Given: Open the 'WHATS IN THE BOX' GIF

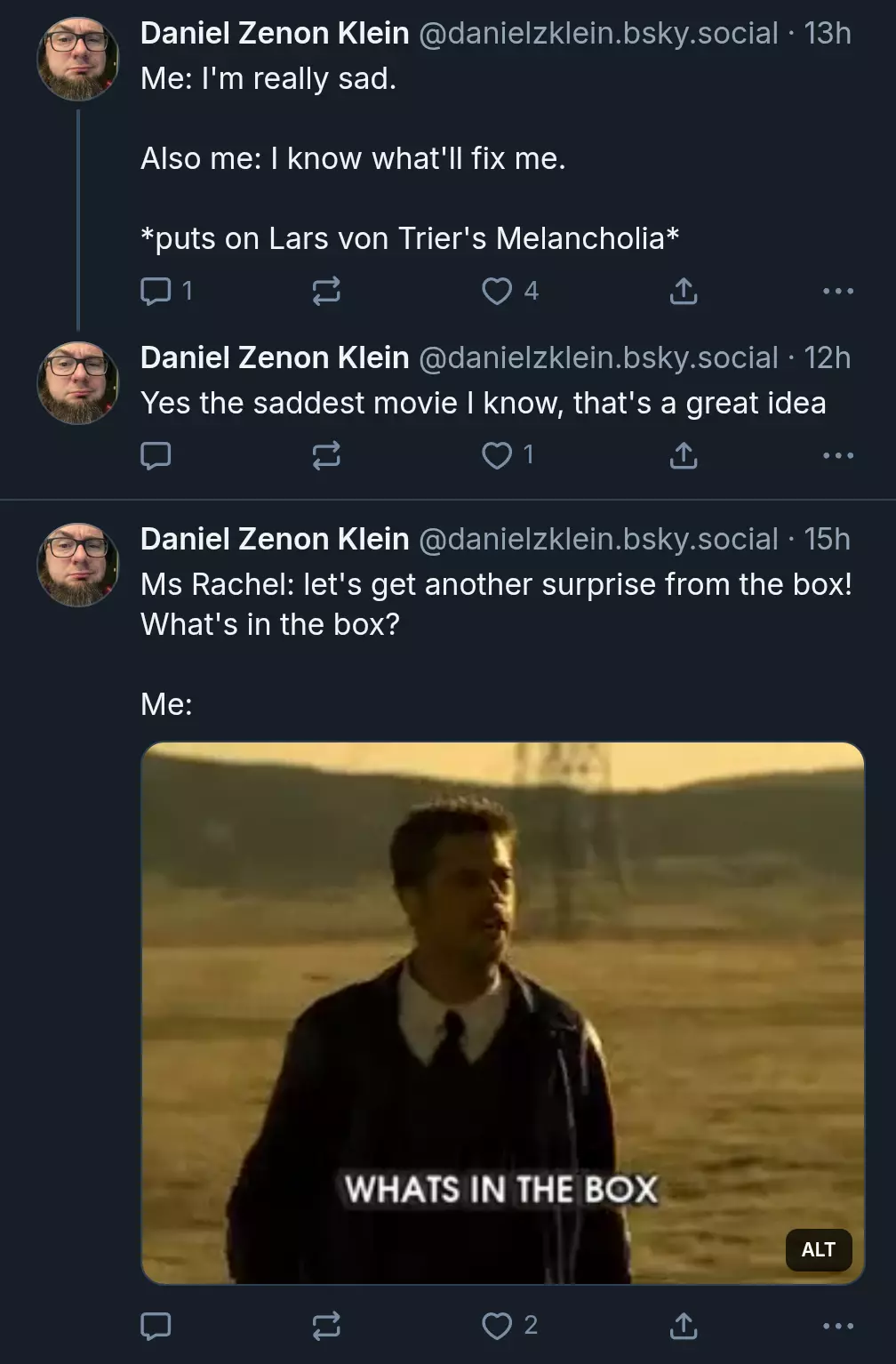Looking at the screenshot, I should (x=502, y=1013).
